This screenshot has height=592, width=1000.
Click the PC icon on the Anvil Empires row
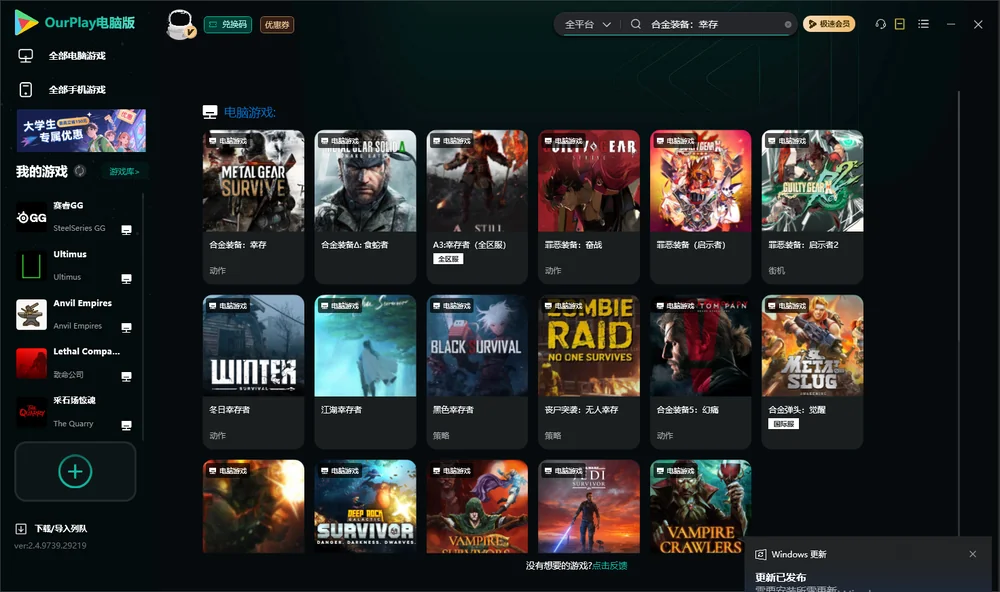[126, 328]
